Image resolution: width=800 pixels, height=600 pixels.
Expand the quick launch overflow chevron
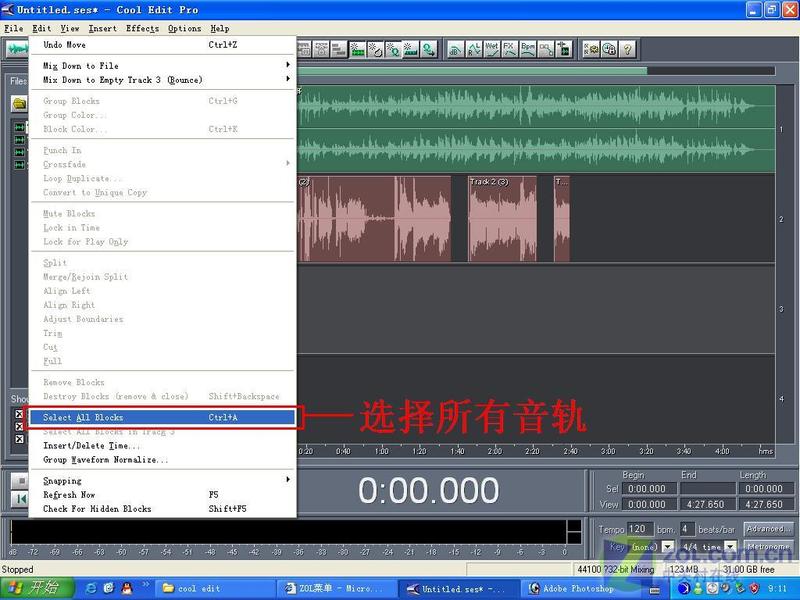click(x=145, y=584)
